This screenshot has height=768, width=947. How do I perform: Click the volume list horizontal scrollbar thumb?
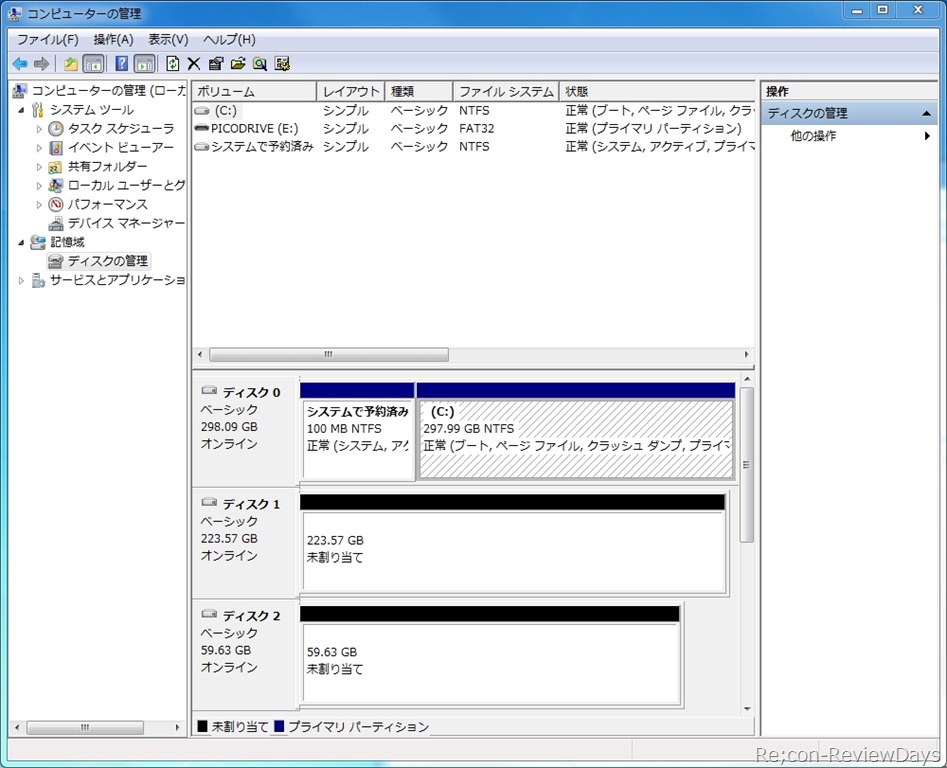(x=329, y=354)
